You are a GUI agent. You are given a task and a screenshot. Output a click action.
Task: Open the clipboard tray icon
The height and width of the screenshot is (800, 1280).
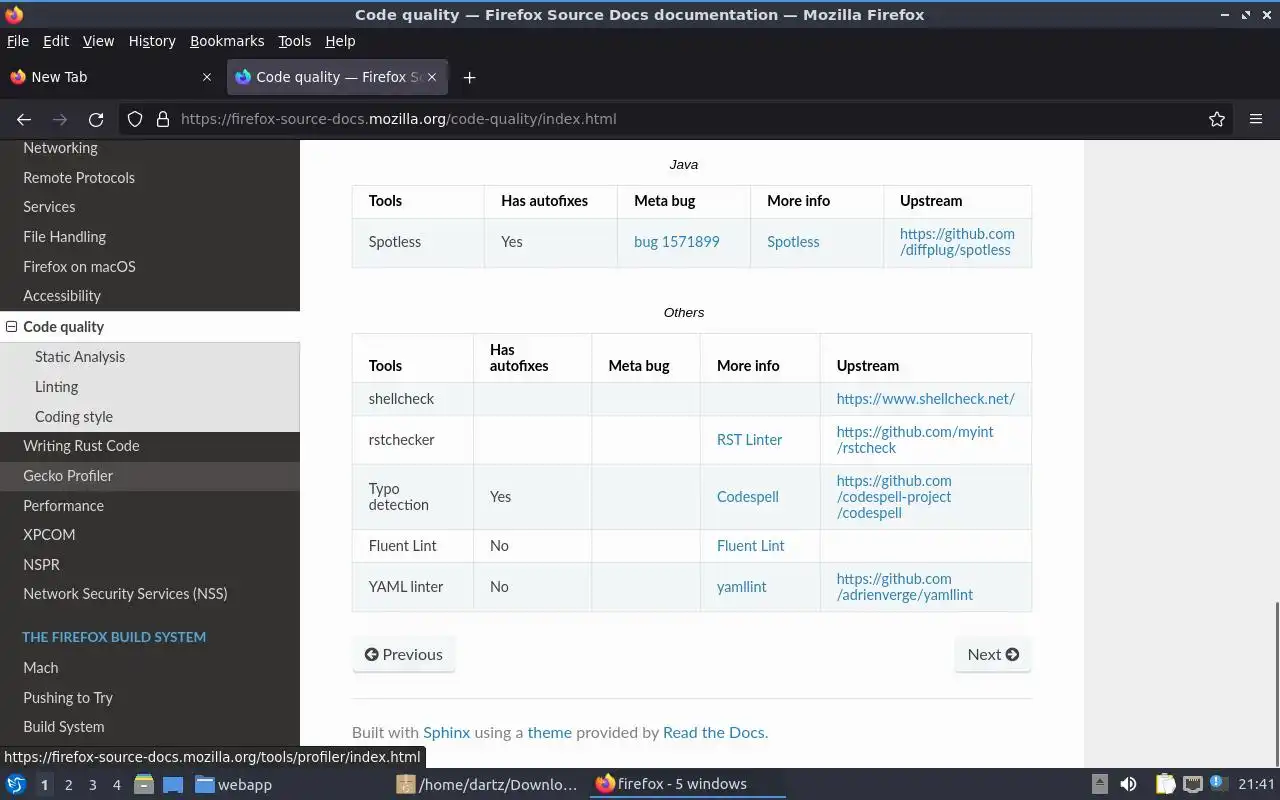(1165, 784)
